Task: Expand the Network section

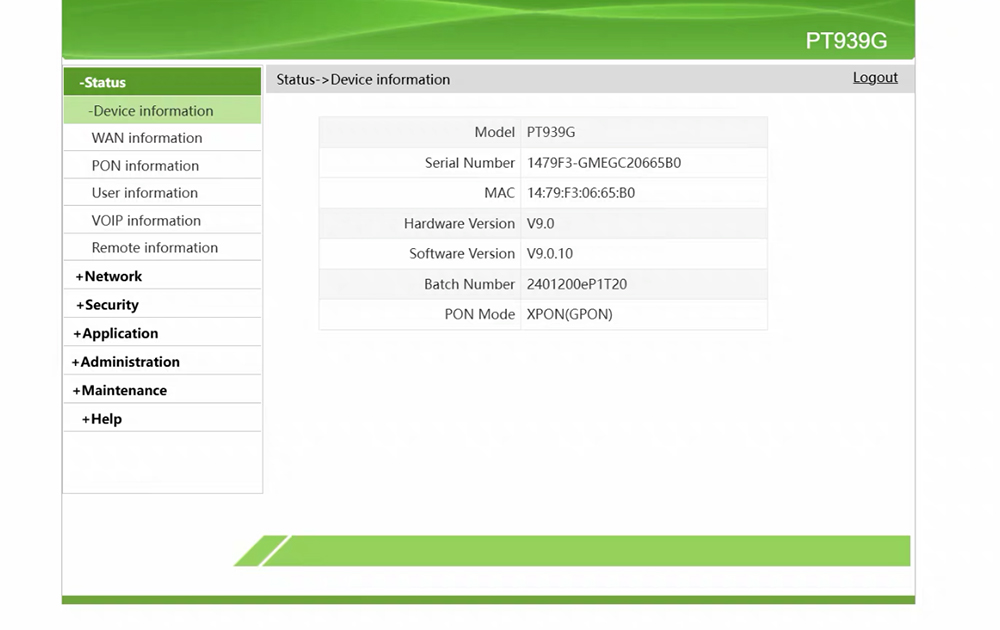Action: 108,276
